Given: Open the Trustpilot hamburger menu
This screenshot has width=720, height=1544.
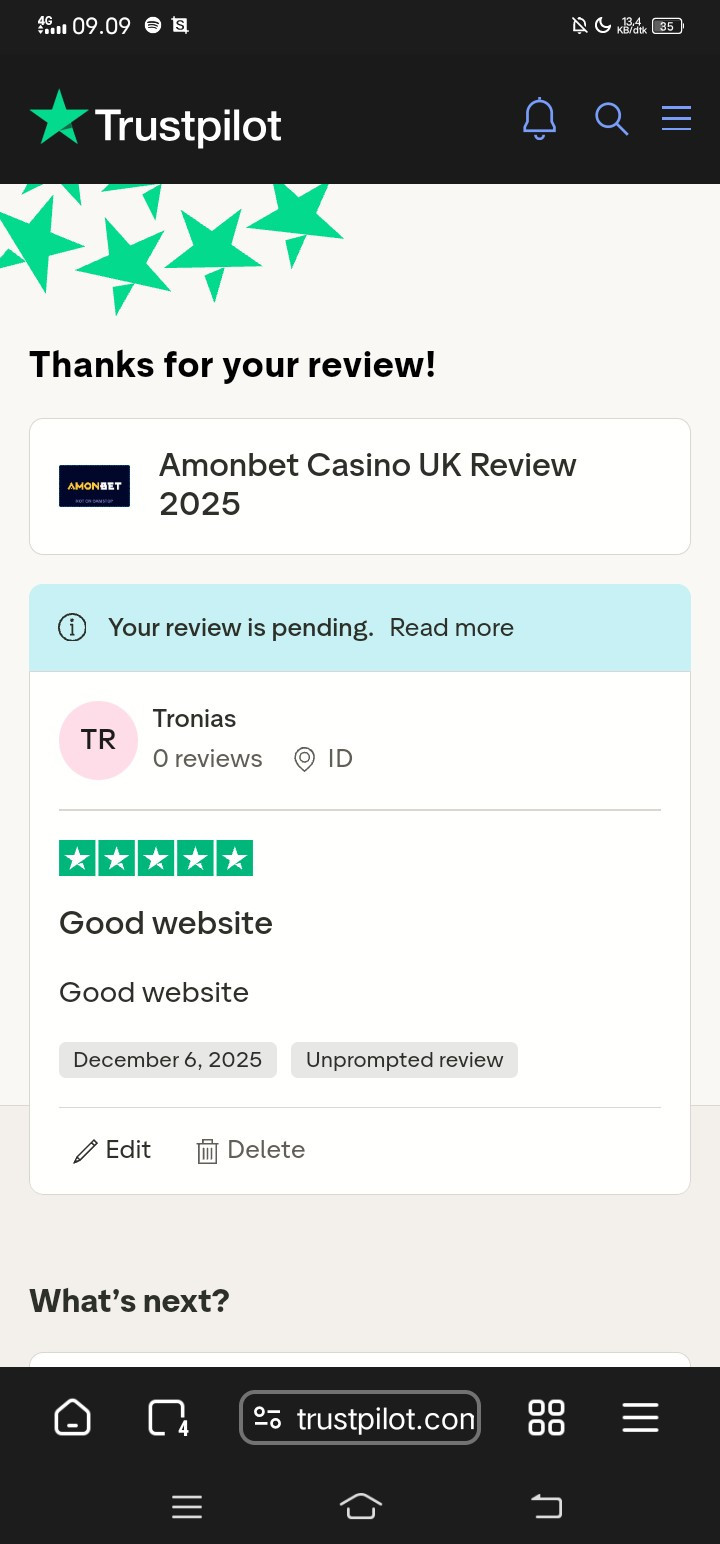Looking at the screenshot, I should (676, 118).
